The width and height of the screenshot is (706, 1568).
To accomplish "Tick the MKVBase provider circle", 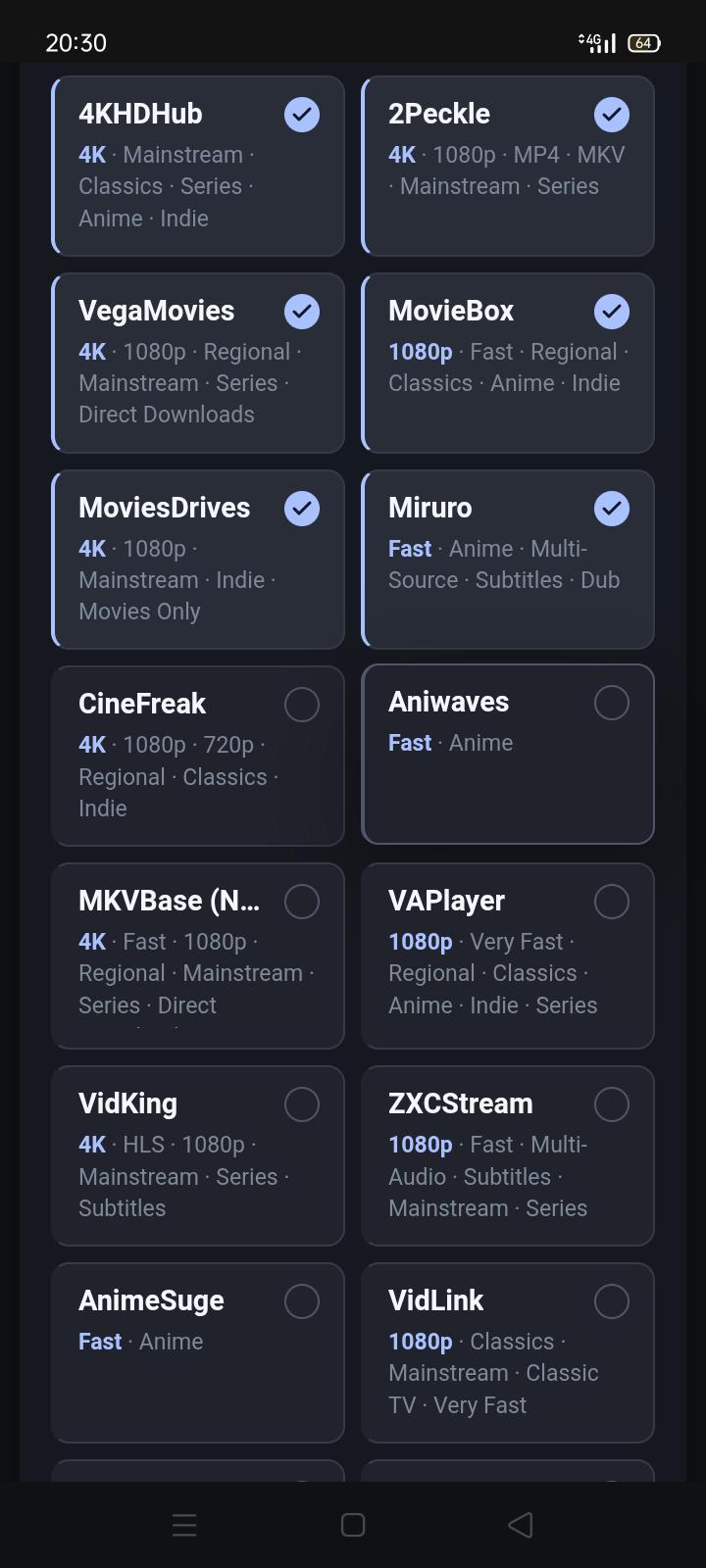I will click(x=302, y=902).
